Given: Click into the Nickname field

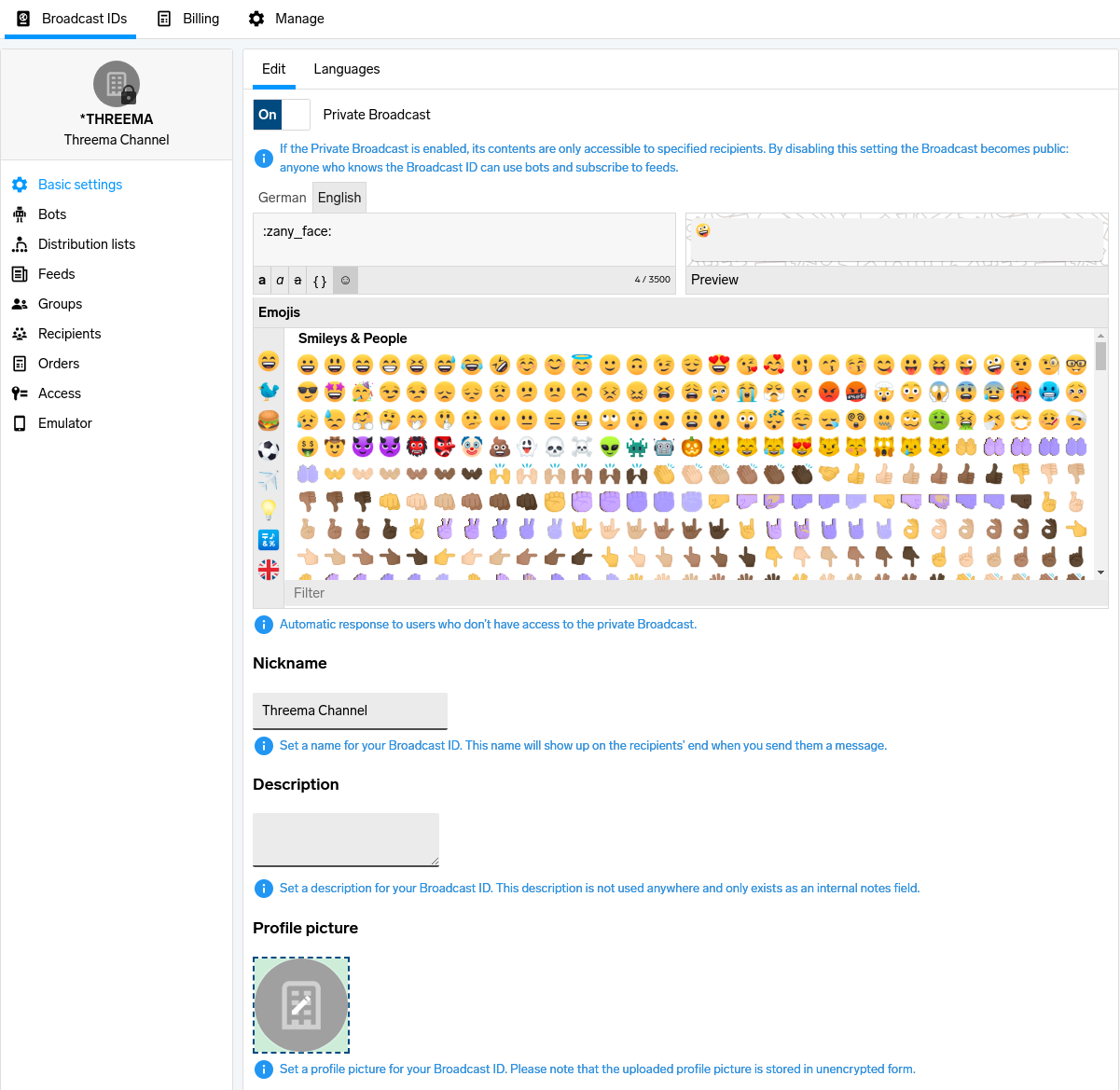Looking at the screenshot, I should pos(350,711).
